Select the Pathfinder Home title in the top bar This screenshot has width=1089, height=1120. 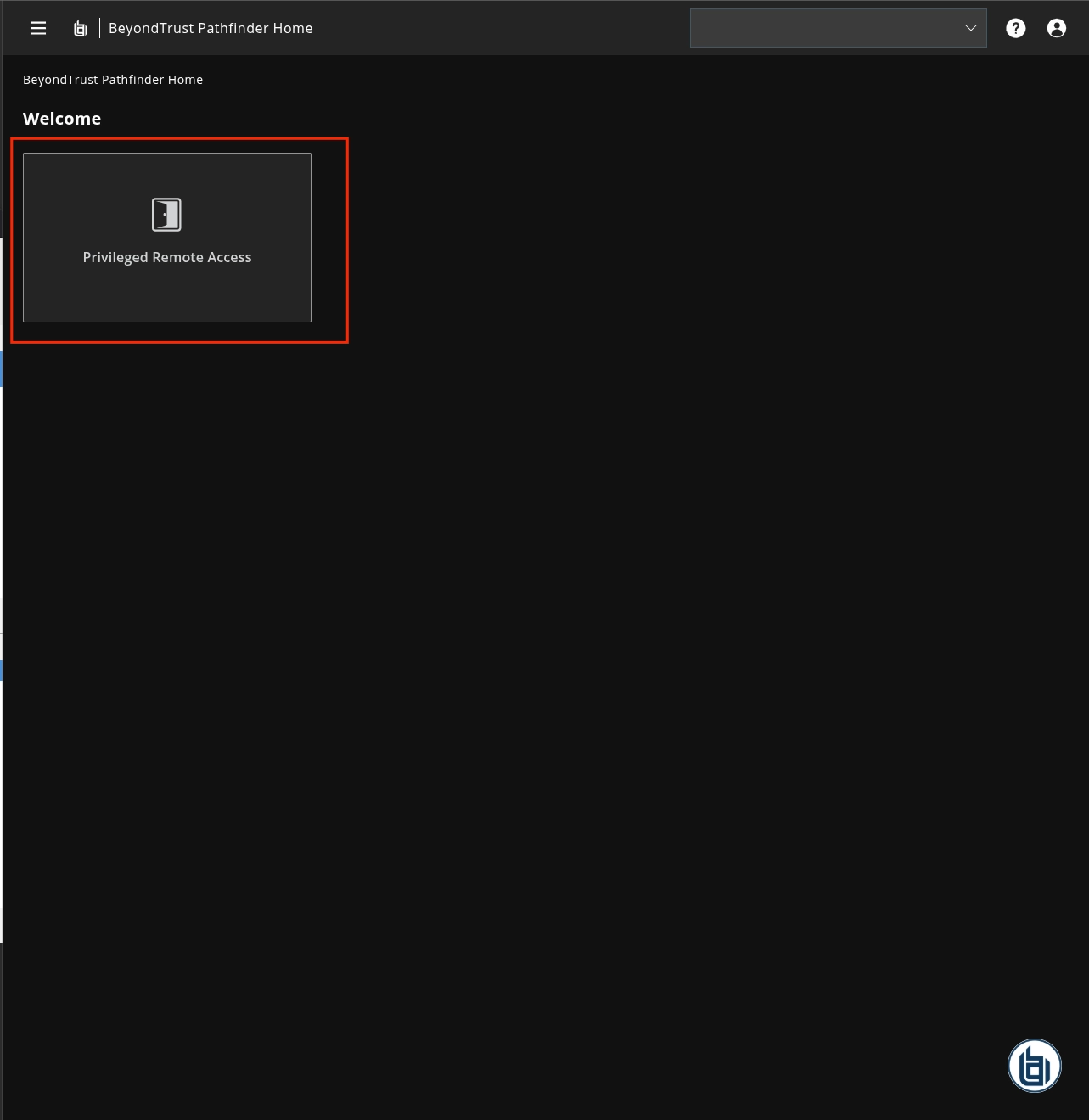[211, 28]
